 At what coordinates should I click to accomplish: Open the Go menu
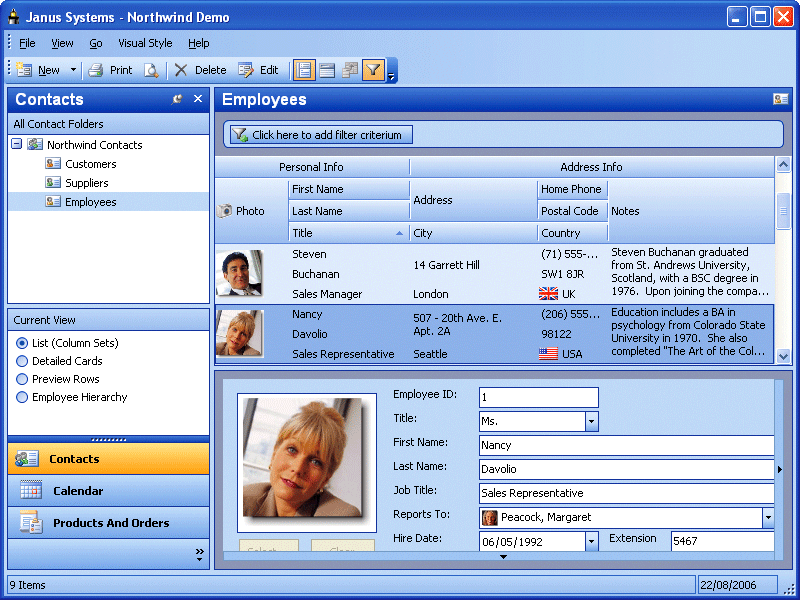coord(96,43)
